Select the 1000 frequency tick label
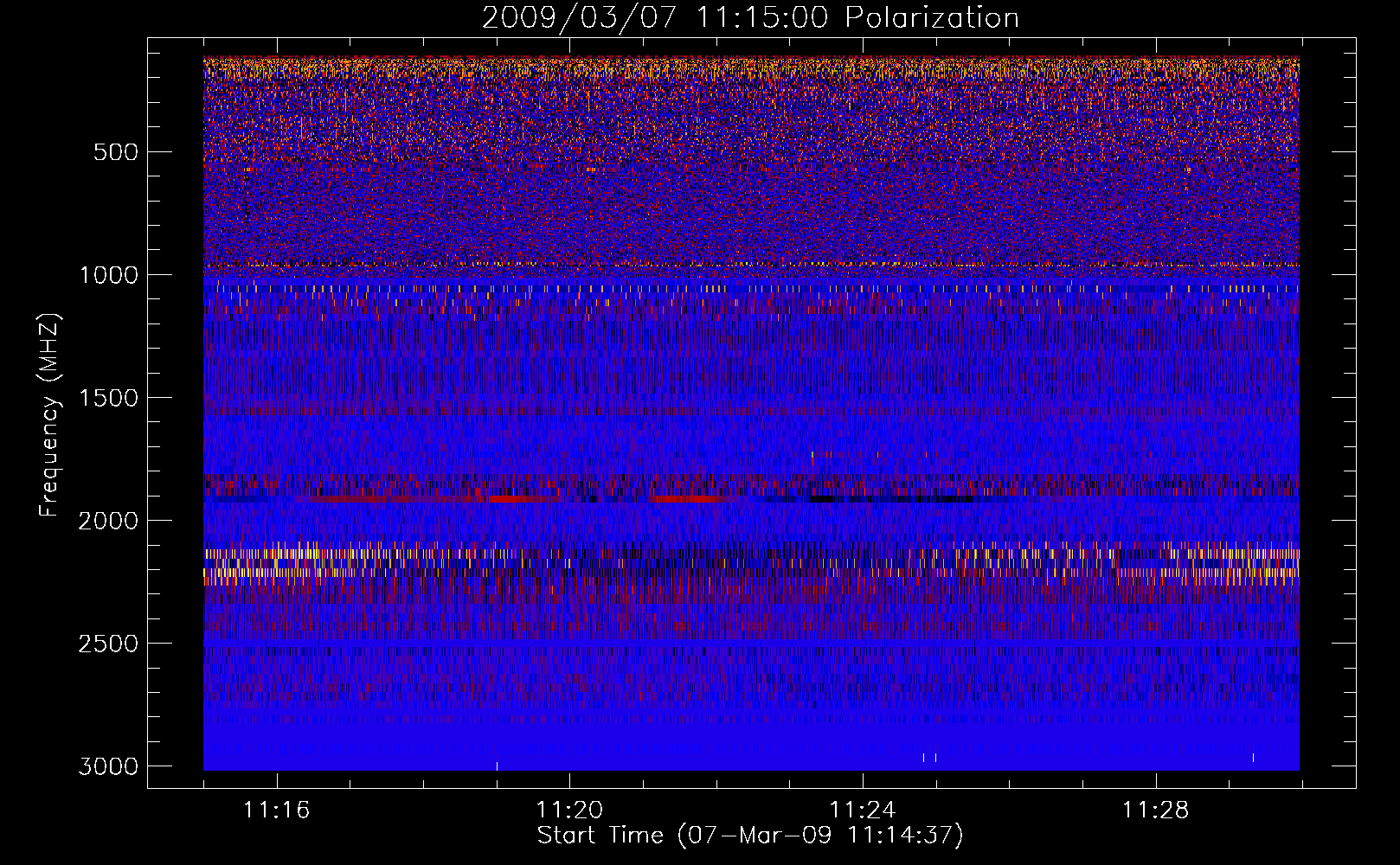1400x865 pixels. 108,275
